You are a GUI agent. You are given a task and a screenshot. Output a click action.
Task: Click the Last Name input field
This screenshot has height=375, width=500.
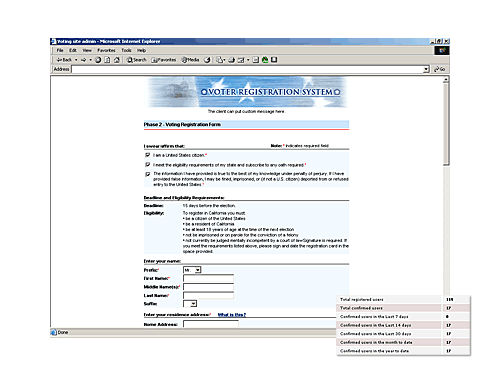click(x=208, y=295)
